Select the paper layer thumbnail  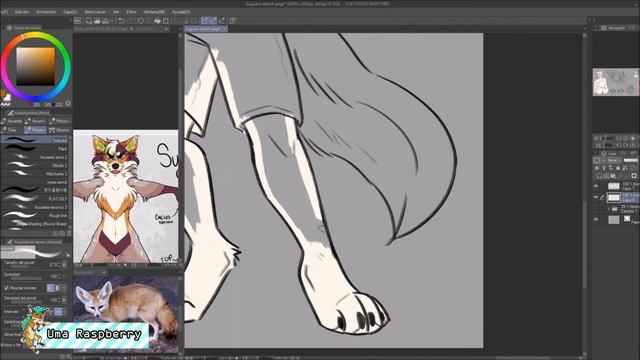[x=613, y=220]
